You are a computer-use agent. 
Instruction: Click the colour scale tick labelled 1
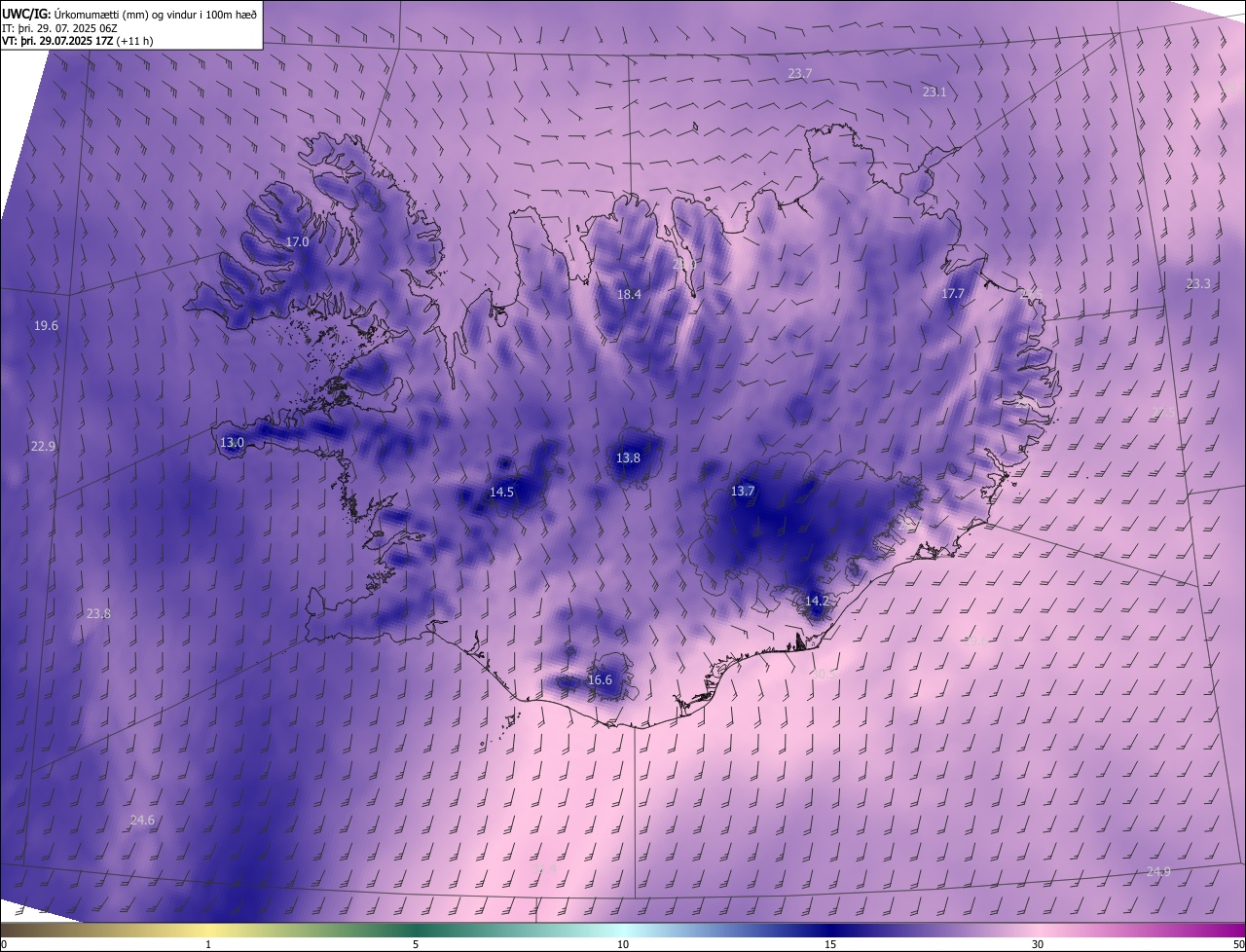[208, 944]
